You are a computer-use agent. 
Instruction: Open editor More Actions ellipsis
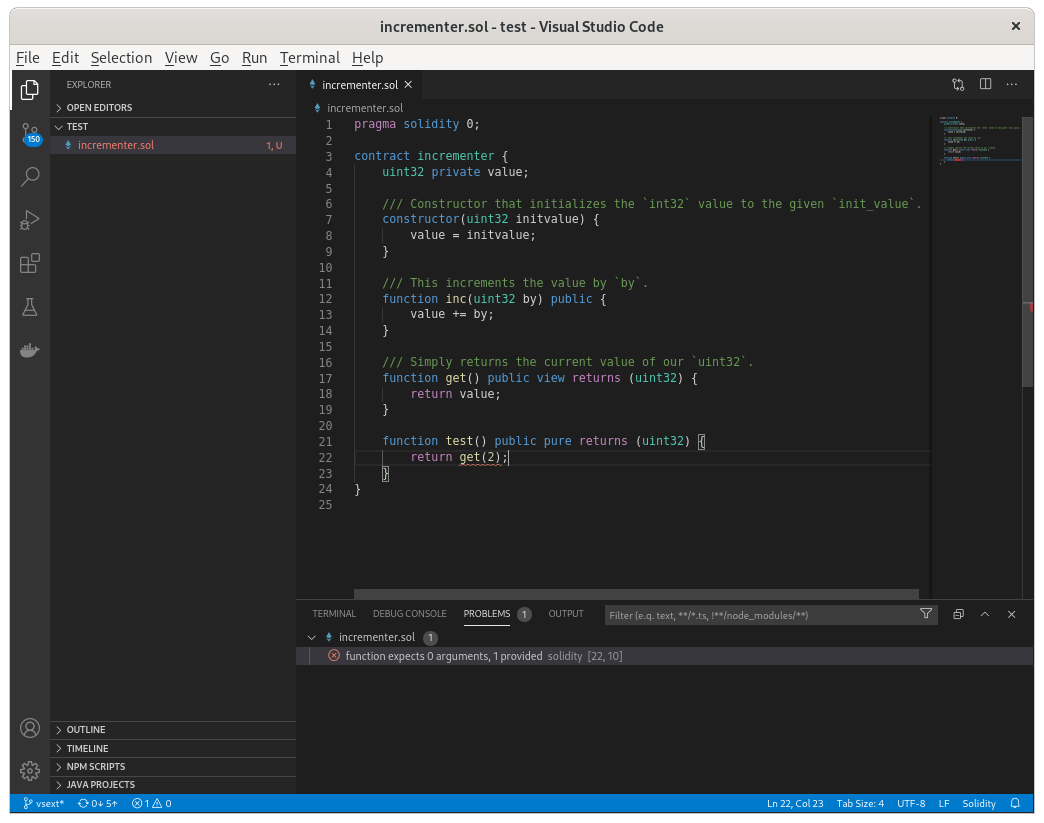click(x=1011, y=85)
